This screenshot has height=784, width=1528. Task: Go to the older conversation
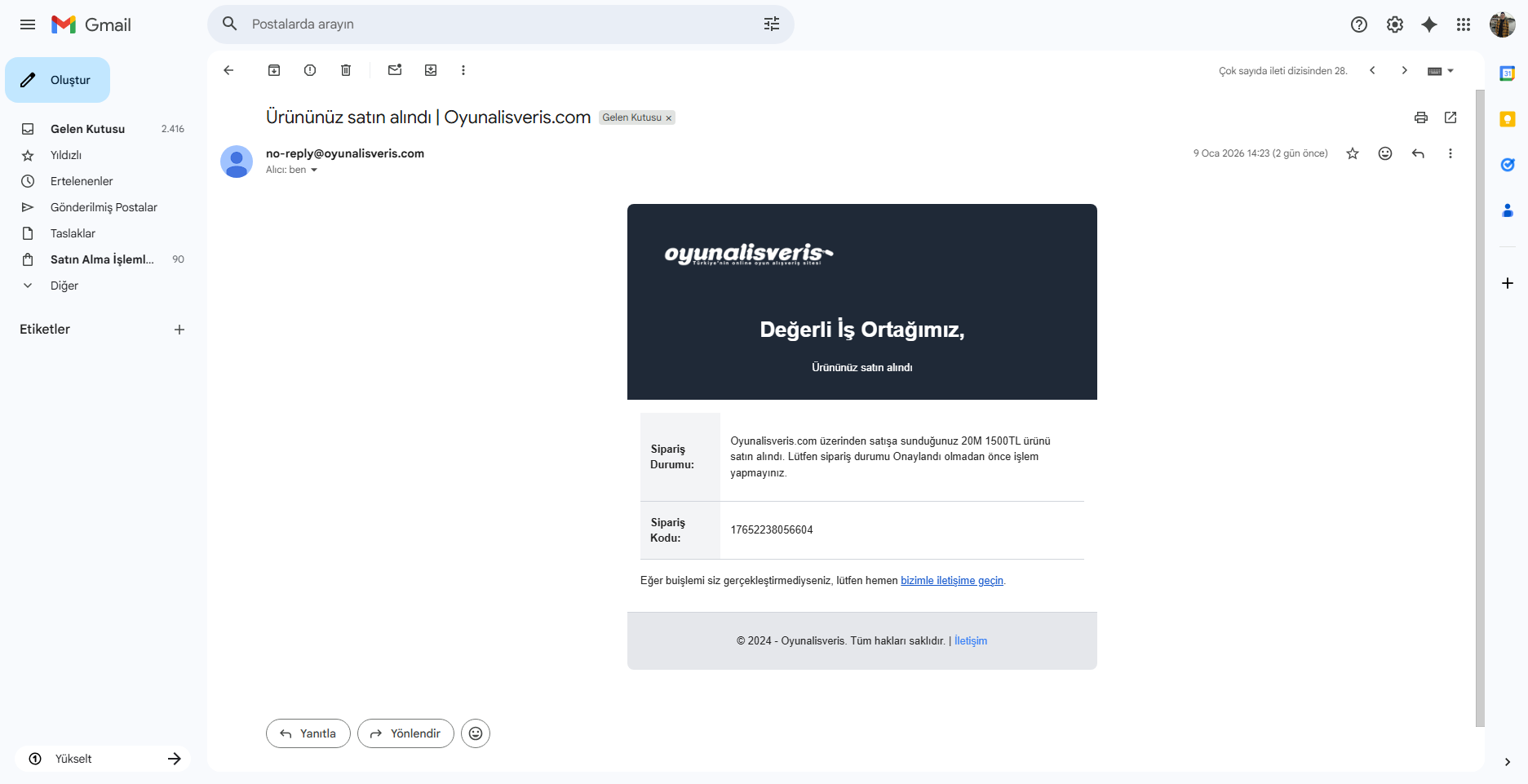click(1404, 70)
